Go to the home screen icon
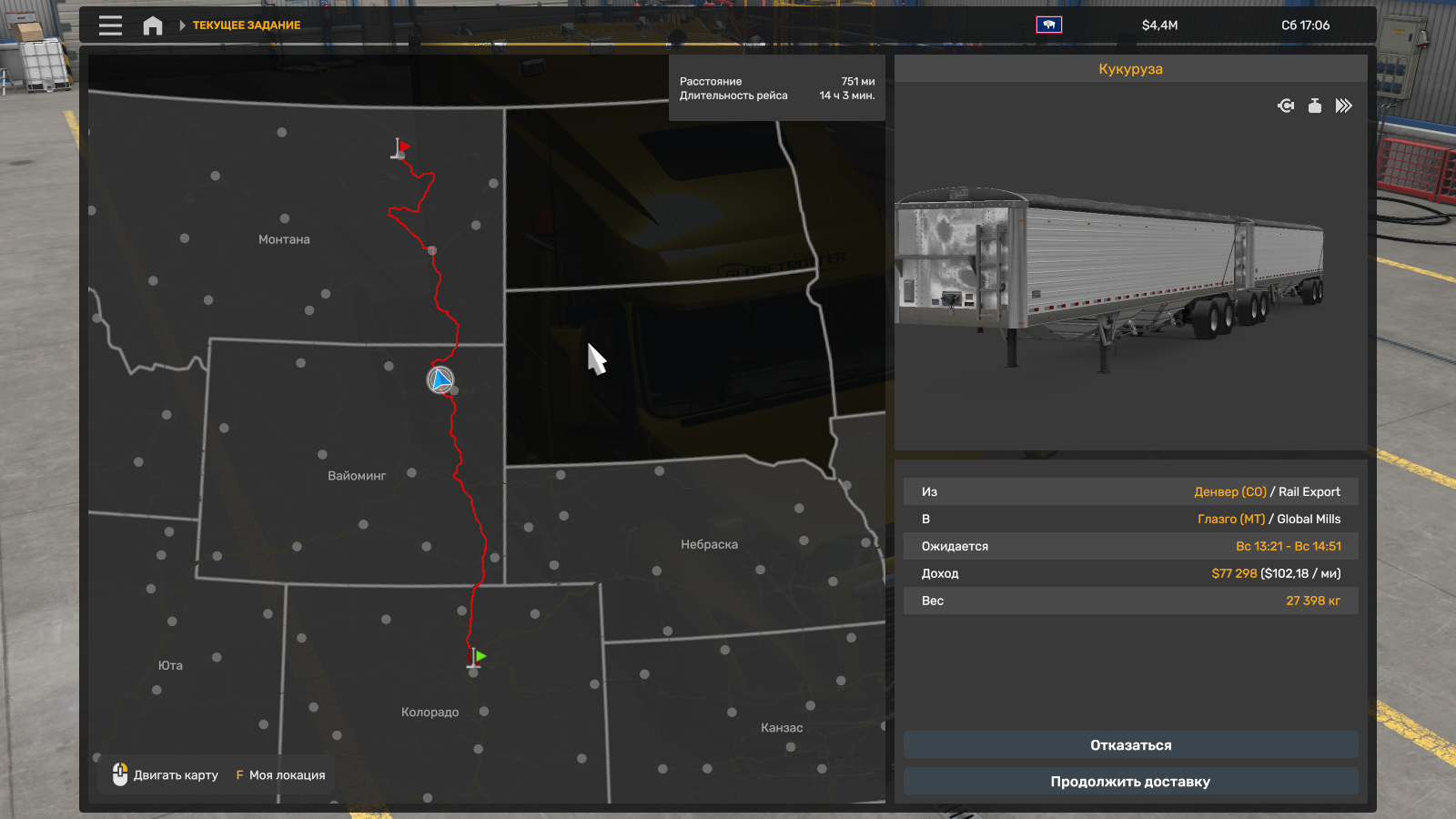 coord(153,25)
